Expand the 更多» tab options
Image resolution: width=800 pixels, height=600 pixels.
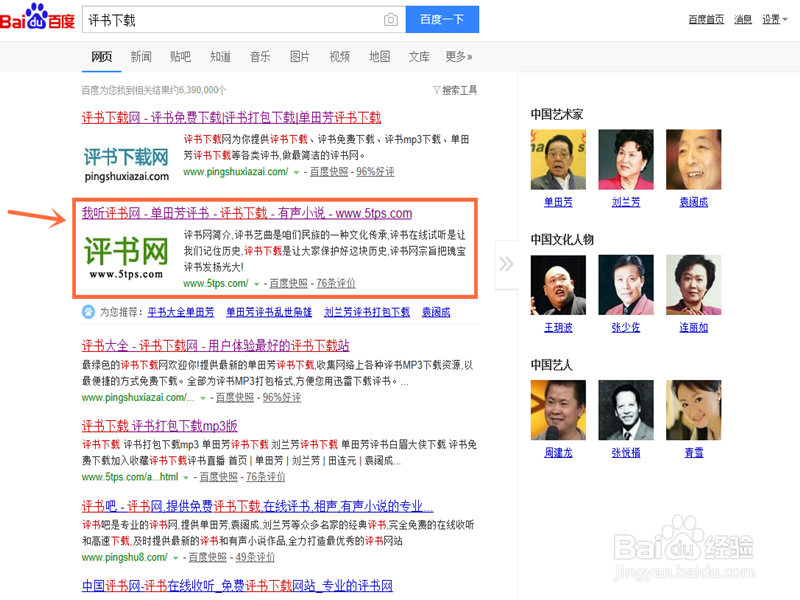pyautogui.click(x=459, y=56)
